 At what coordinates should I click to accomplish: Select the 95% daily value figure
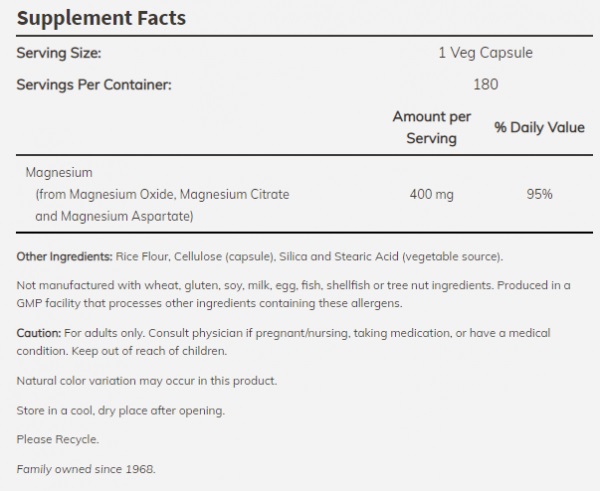[539, 194]
